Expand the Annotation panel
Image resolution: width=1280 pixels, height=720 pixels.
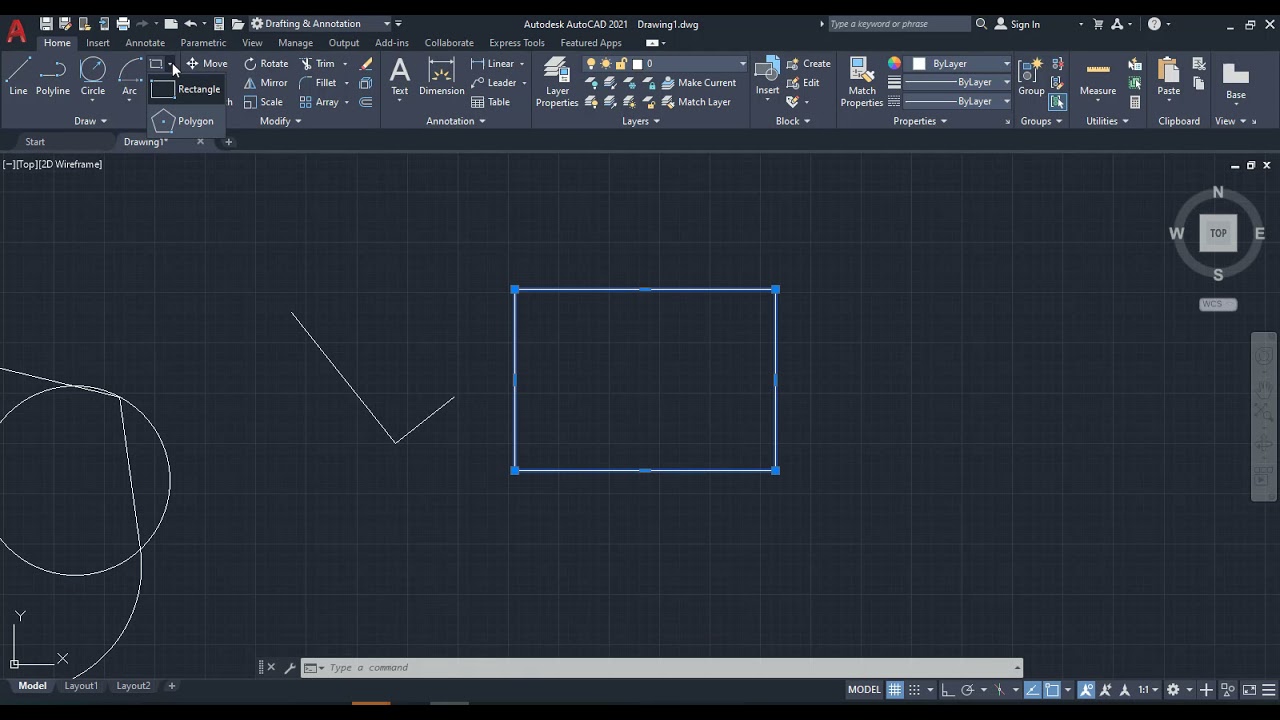[x=456, y=121]
